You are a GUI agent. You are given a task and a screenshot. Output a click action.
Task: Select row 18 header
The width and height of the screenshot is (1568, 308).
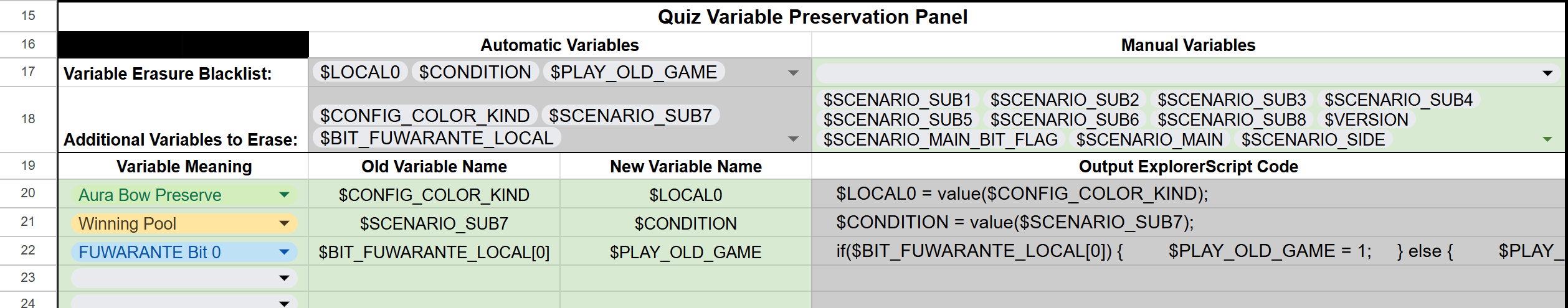click(28, 119)
